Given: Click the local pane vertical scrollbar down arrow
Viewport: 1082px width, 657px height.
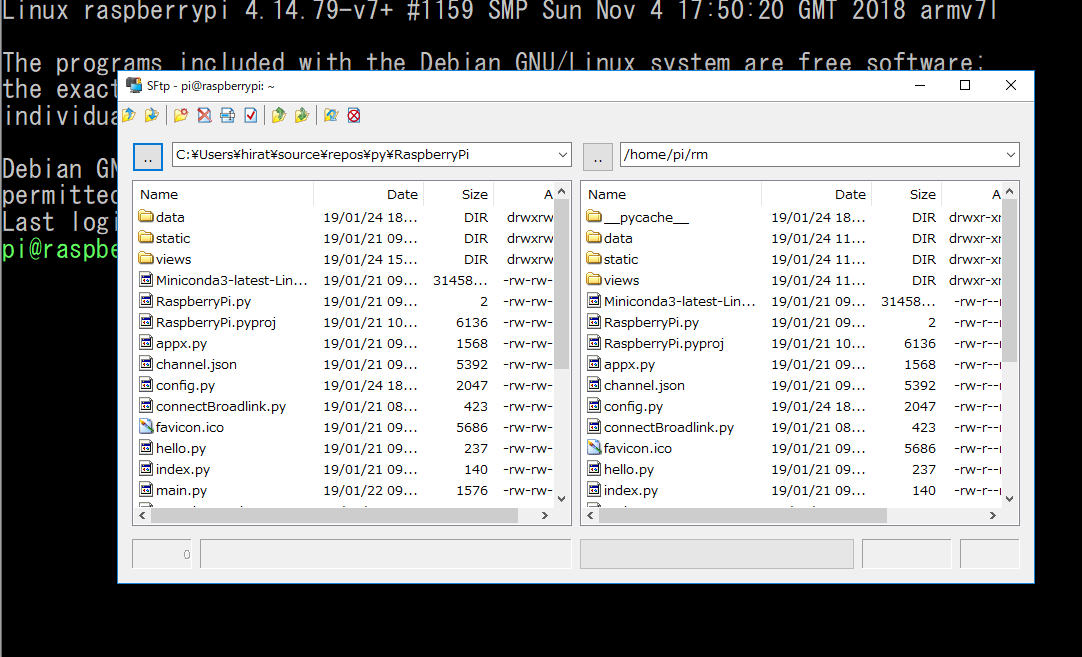Looking at the screenshot, I should tap(562, 499).
